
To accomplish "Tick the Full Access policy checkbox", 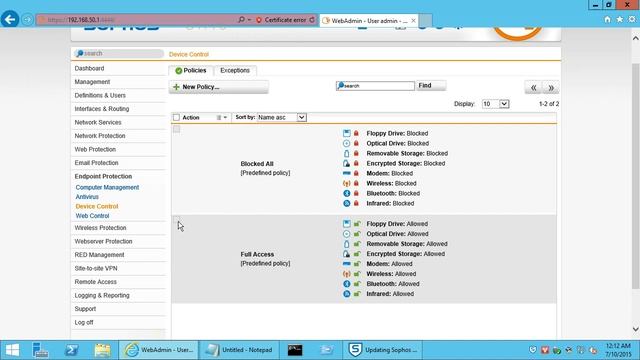I will point(176,220).
